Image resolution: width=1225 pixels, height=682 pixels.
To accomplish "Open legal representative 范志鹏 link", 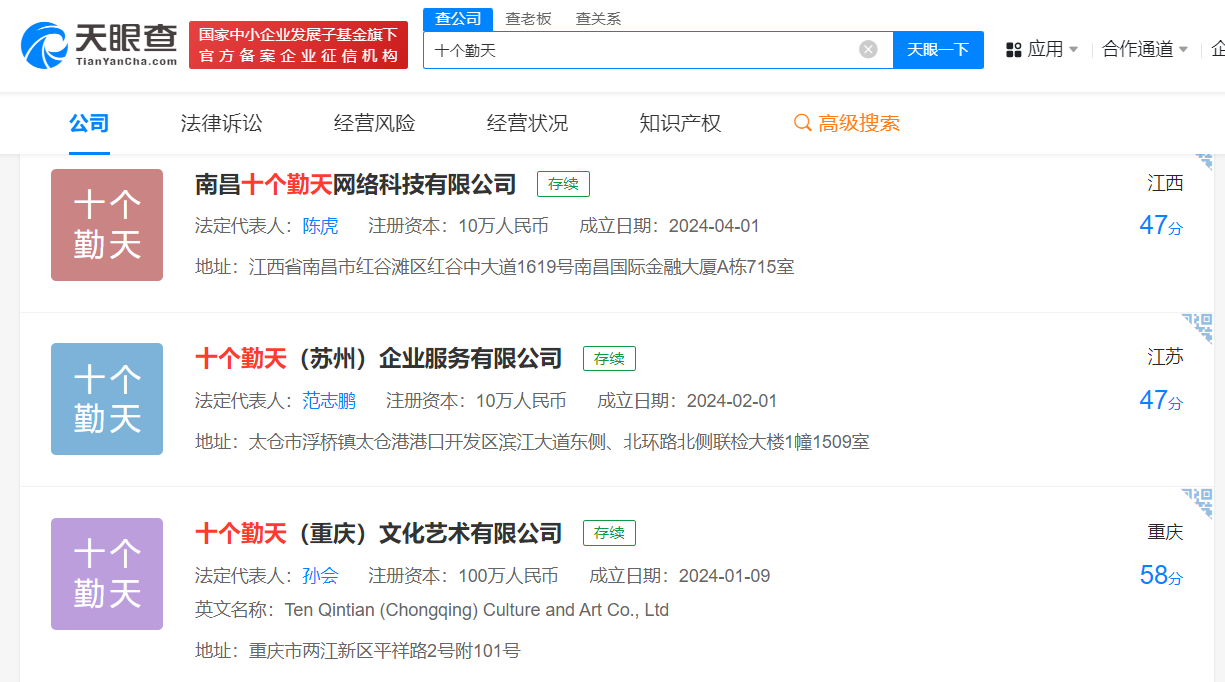I will coord(329,401).
